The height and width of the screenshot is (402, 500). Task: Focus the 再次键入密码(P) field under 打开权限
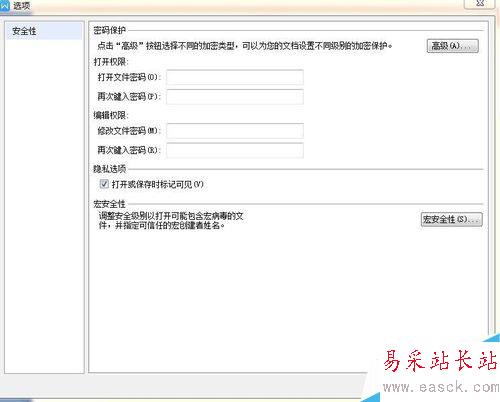click(x=235, y=97)
